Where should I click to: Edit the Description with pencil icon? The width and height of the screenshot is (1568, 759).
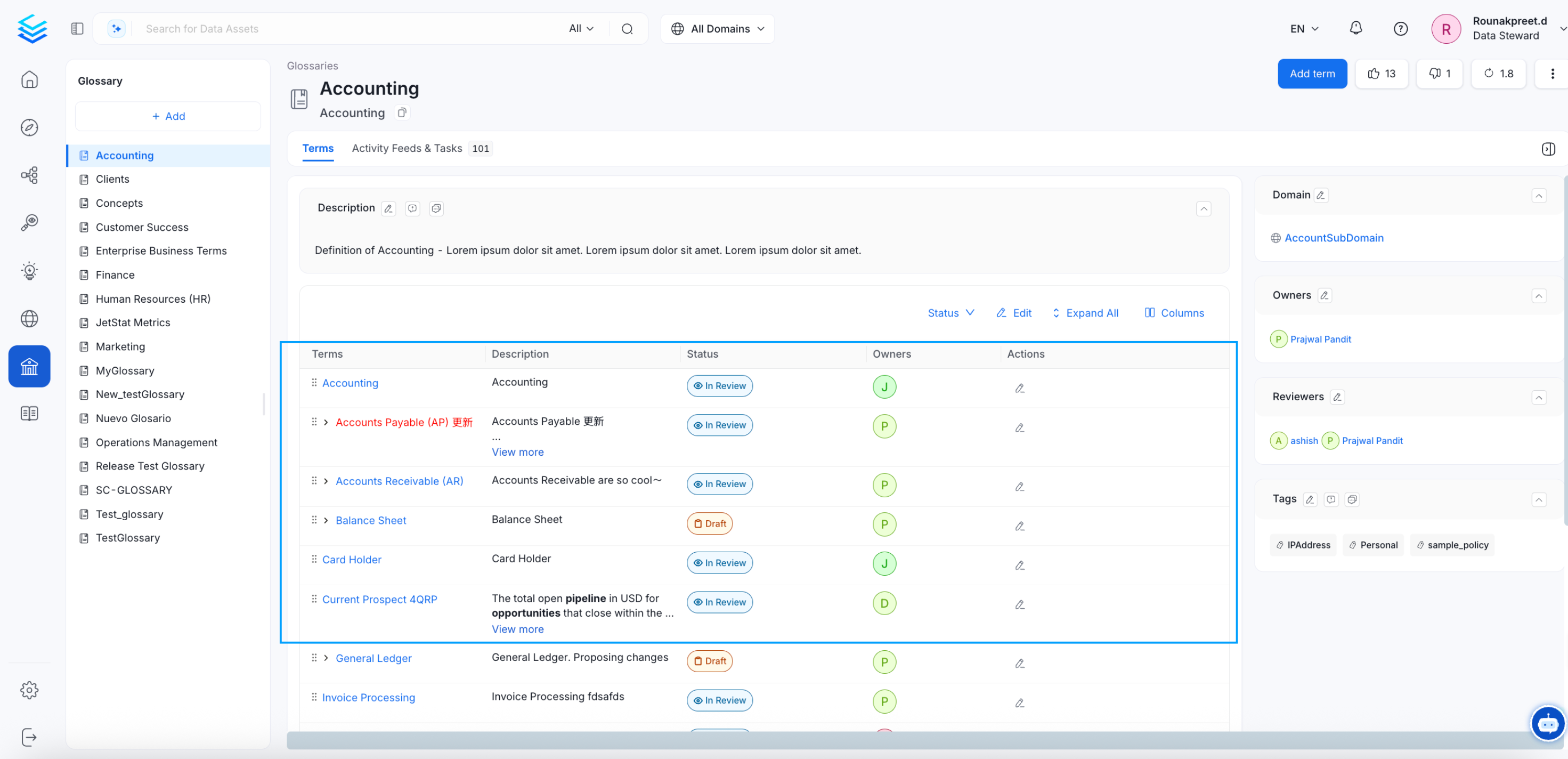388,208
